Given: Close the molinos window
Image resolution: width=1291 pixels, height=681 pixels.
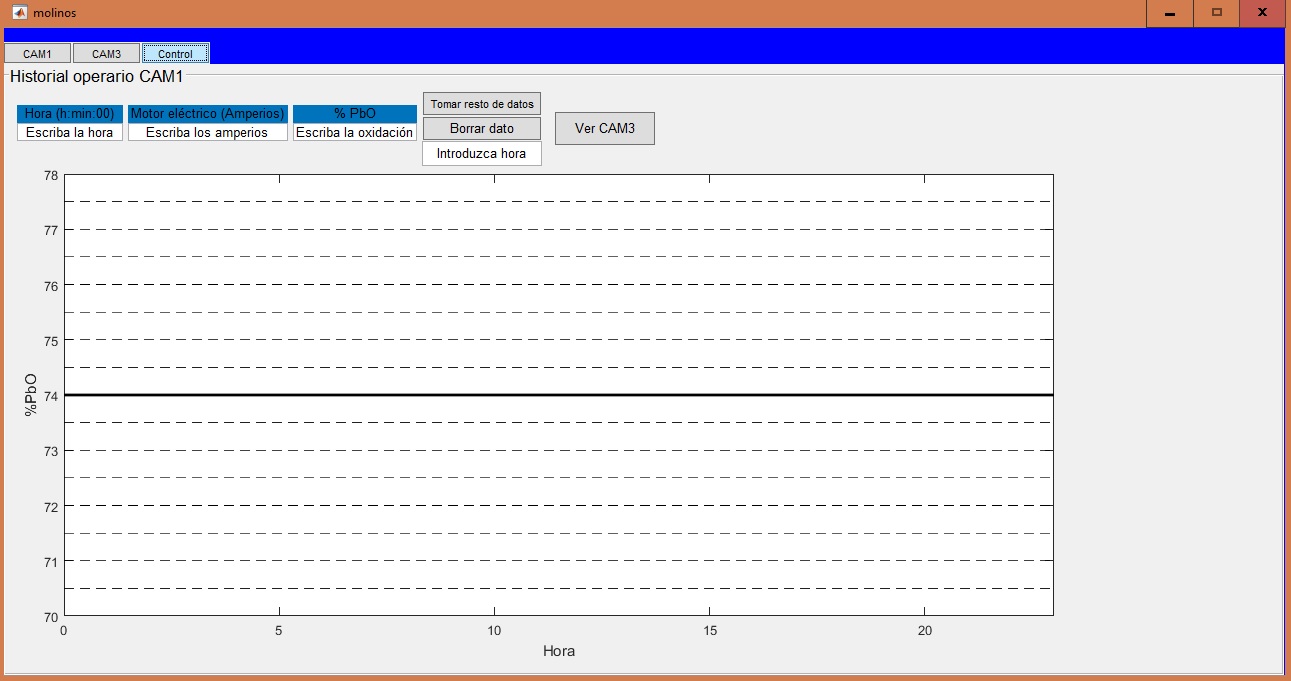Looking at the screenshot, I should [x=1263, y=13].
